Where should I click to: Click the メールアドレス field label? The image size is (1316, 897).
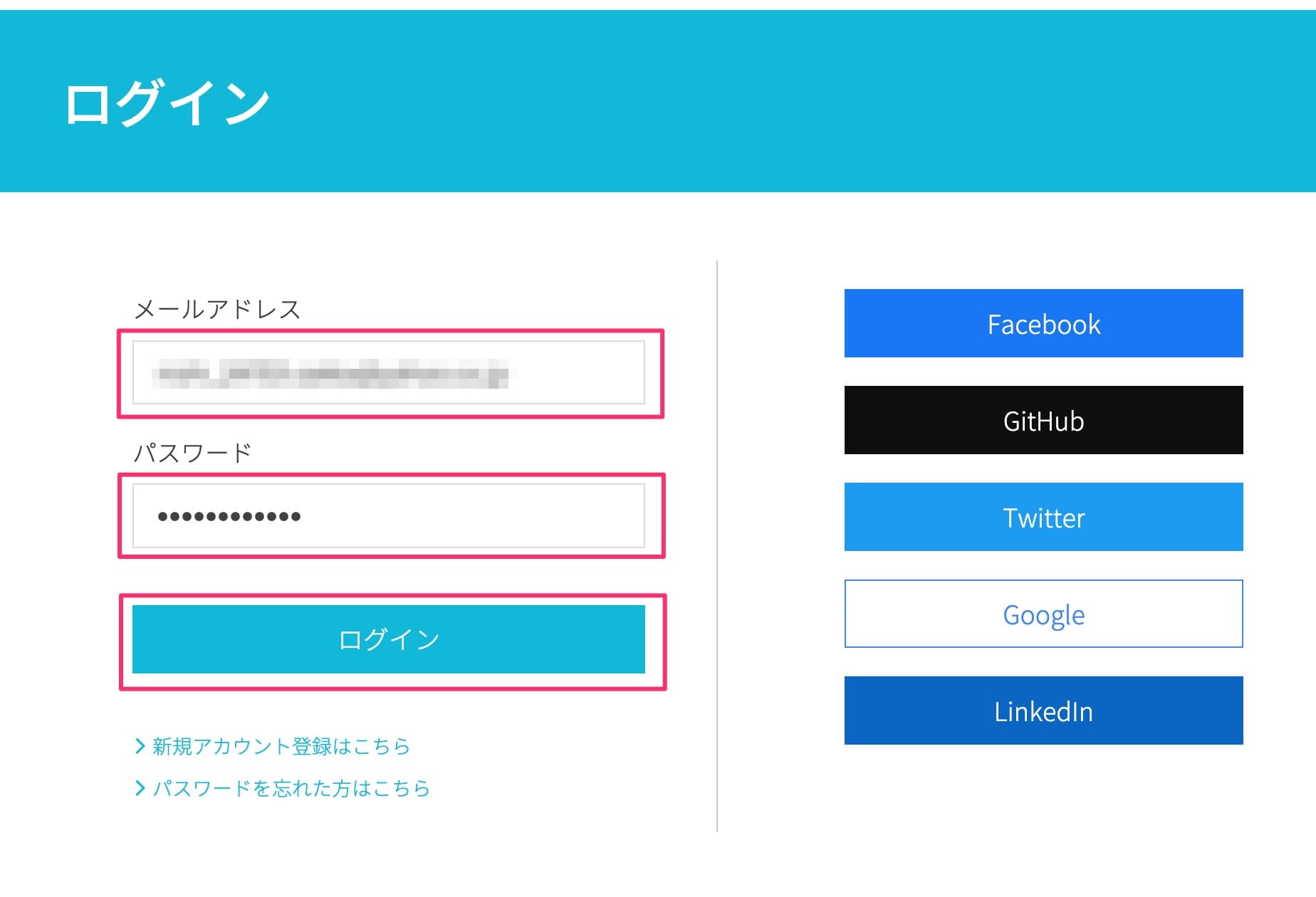click(x=219, y=309)
